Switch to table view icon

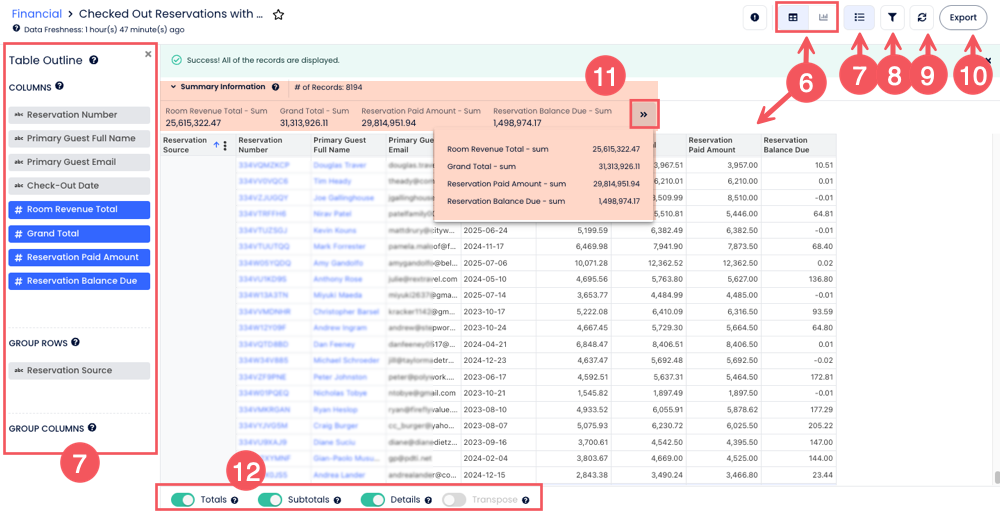click(793, 17)
